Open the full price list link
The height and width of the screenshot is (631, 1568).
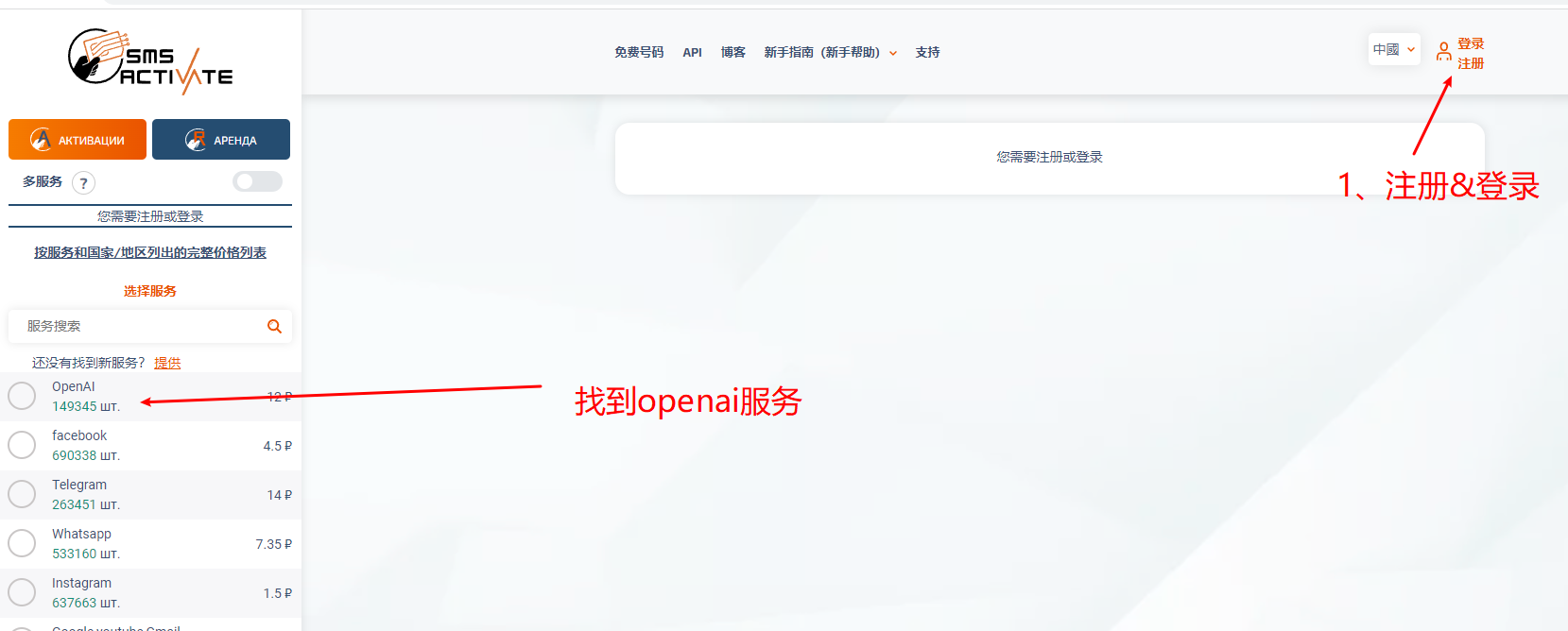pos(150,252)
